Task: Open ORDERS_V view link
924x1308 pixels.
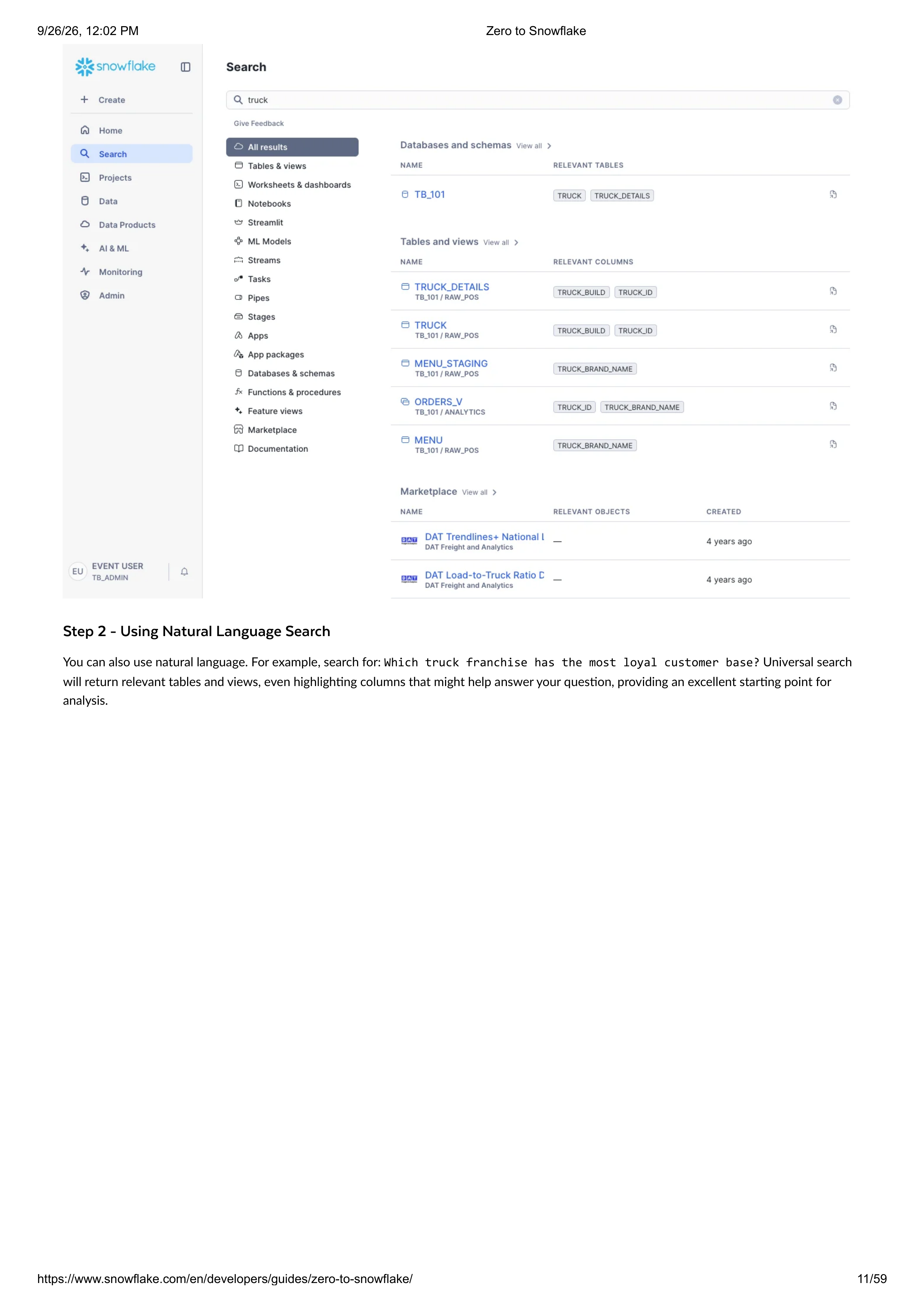Action: (x=438, y=402)
